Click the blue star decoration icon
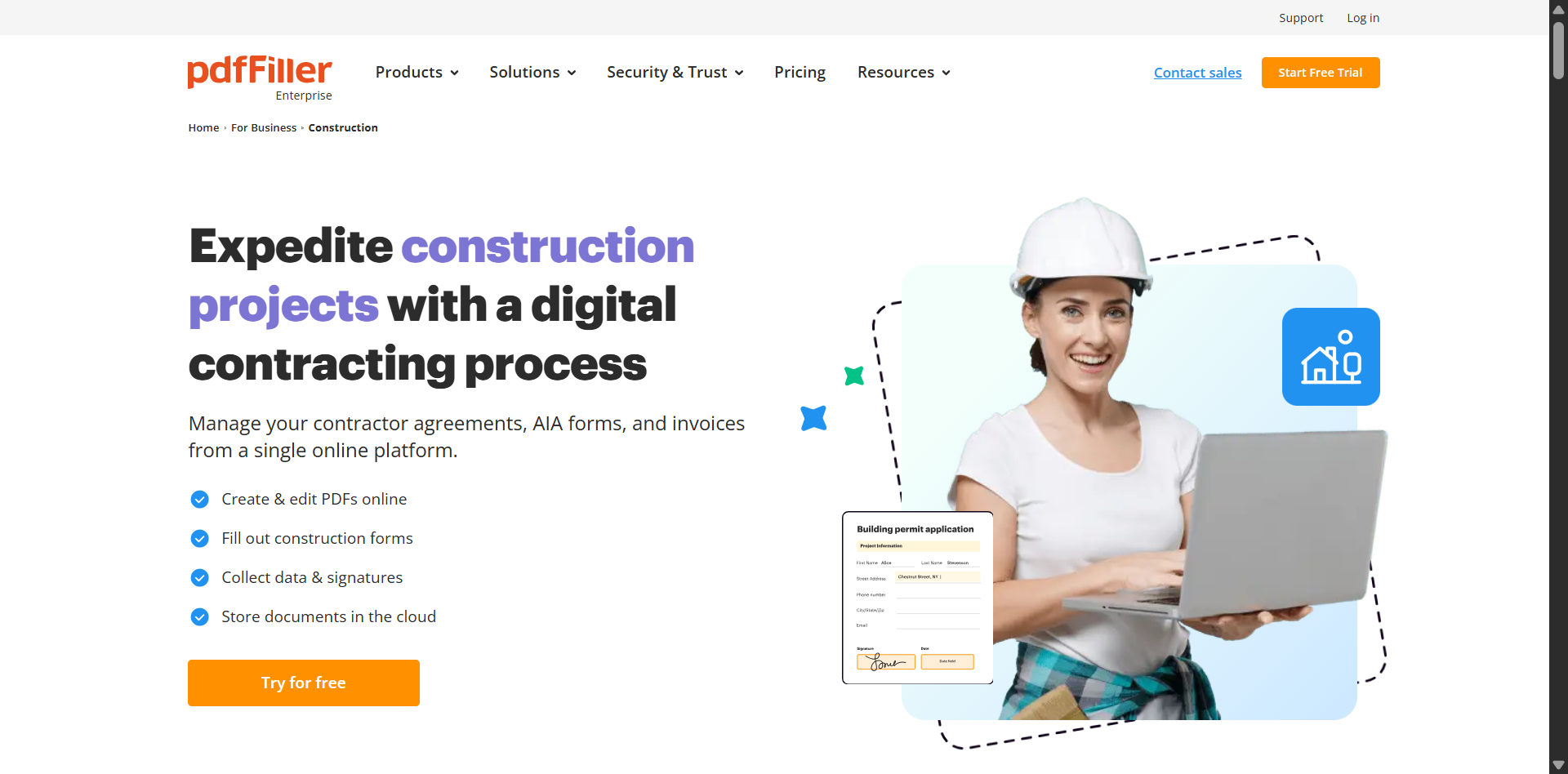 tap(813, 418)
